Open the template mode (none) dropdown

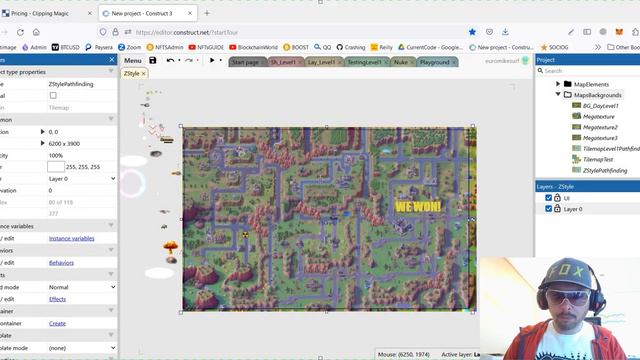coord(82,348)
